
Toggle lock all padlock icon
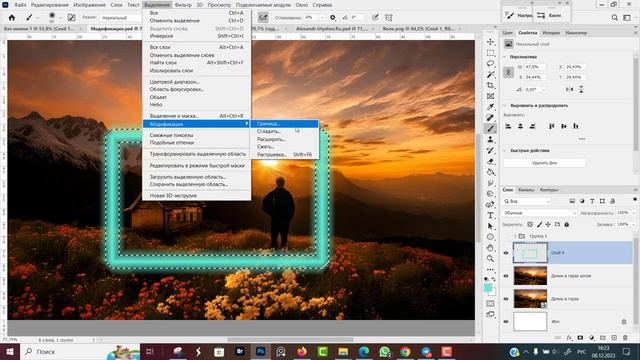(567, 224)
